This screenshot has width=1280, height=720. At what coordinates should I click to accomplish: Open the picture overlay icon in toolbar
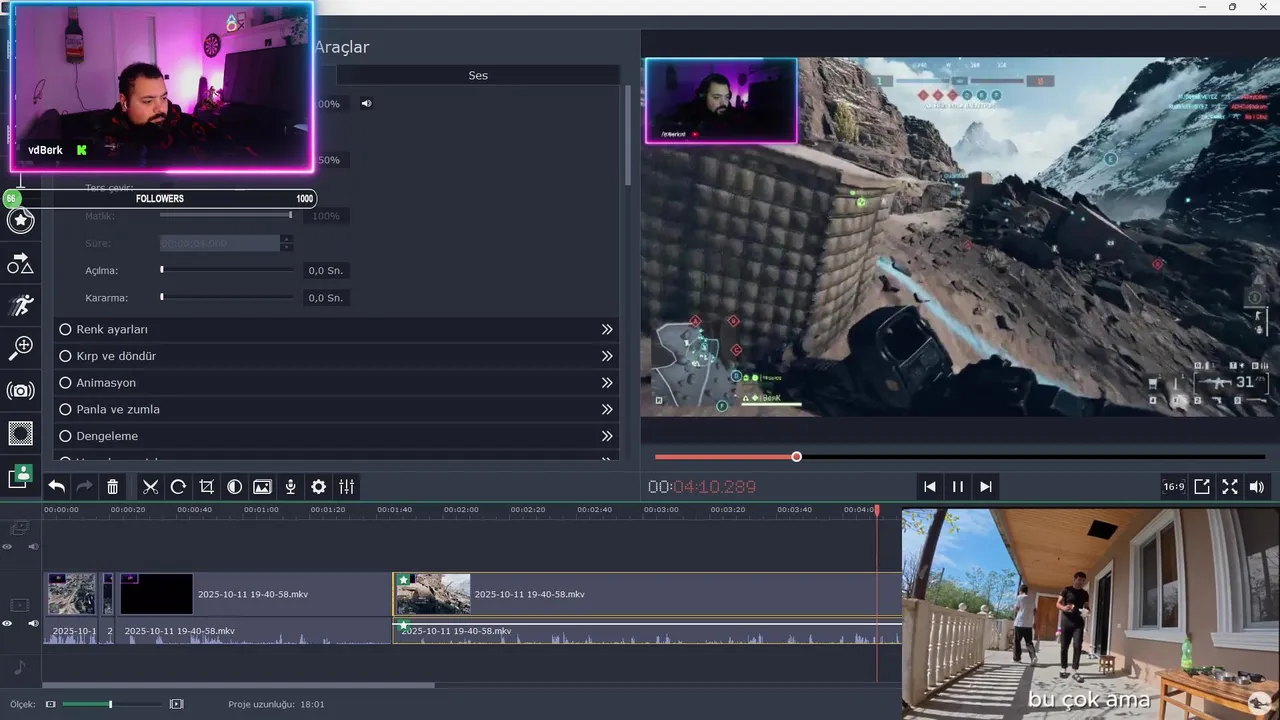[262, 487]
